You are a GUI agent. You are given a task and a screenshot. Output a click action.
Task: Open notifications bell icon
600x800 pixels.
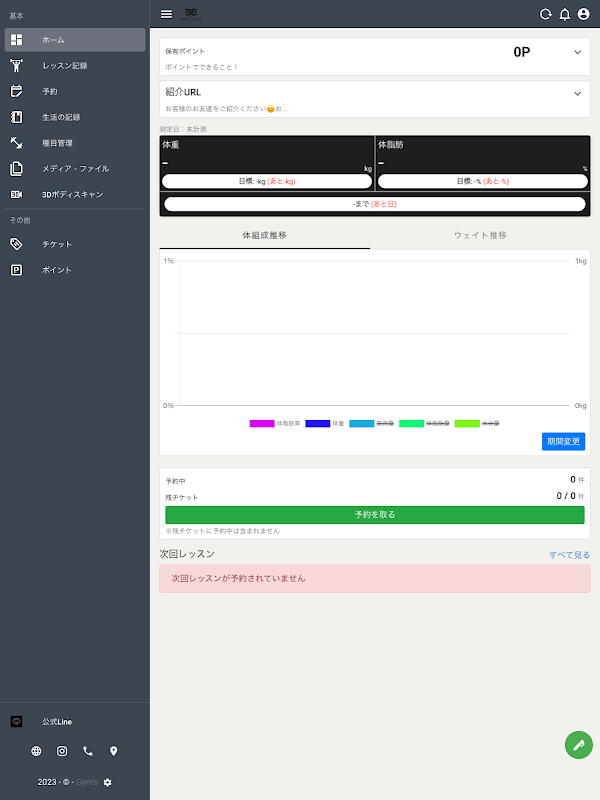point(565,14)
